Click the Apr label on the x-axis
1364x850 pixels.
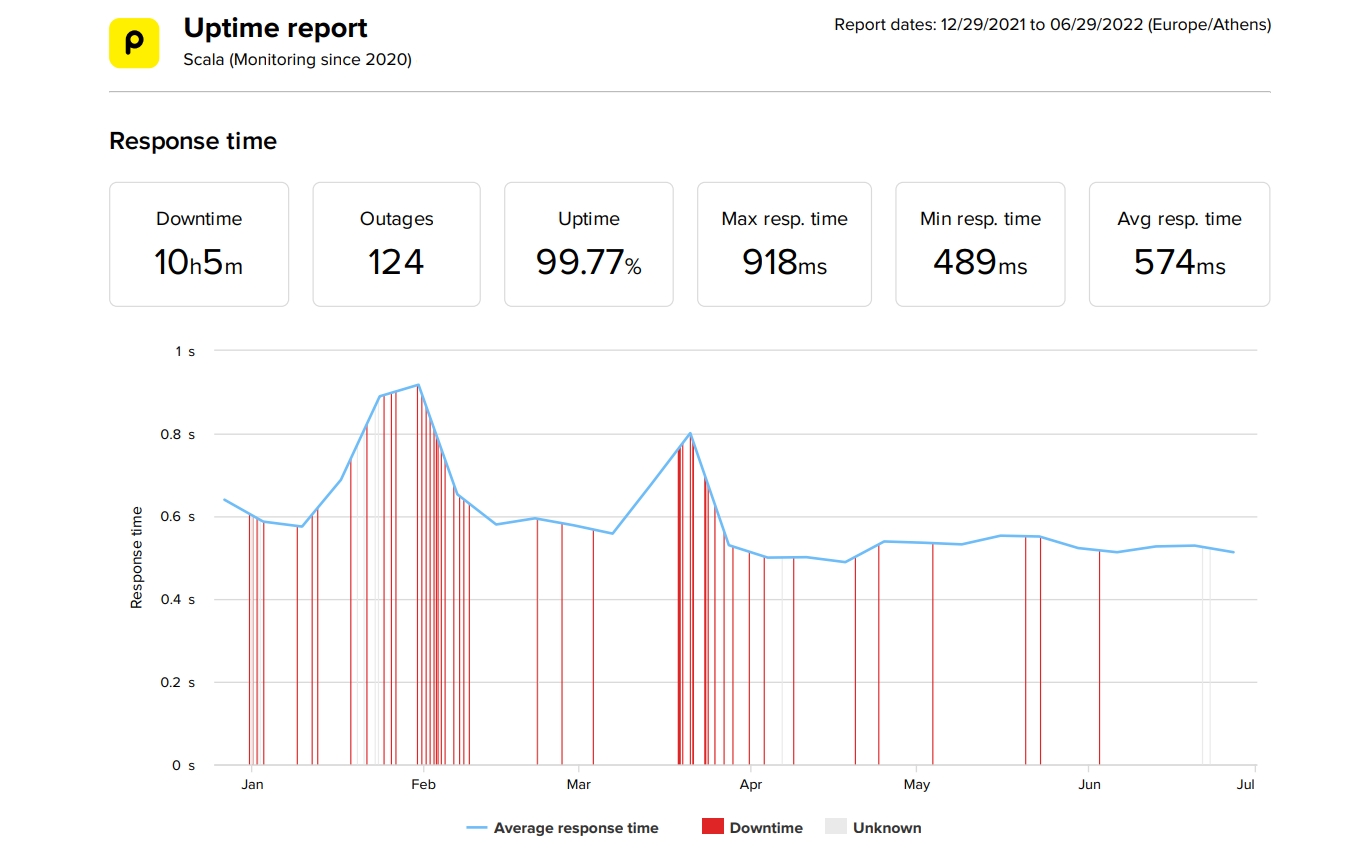pos(751,785)
